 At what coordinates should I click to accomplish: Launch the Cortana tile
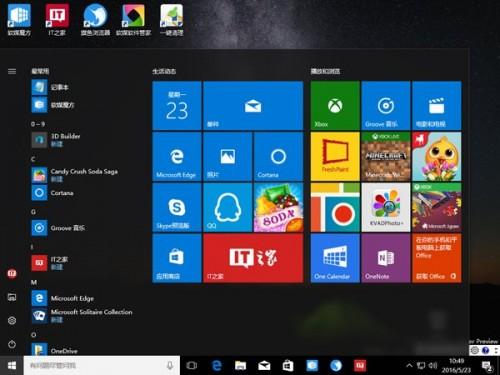click(x=278, y=156)
